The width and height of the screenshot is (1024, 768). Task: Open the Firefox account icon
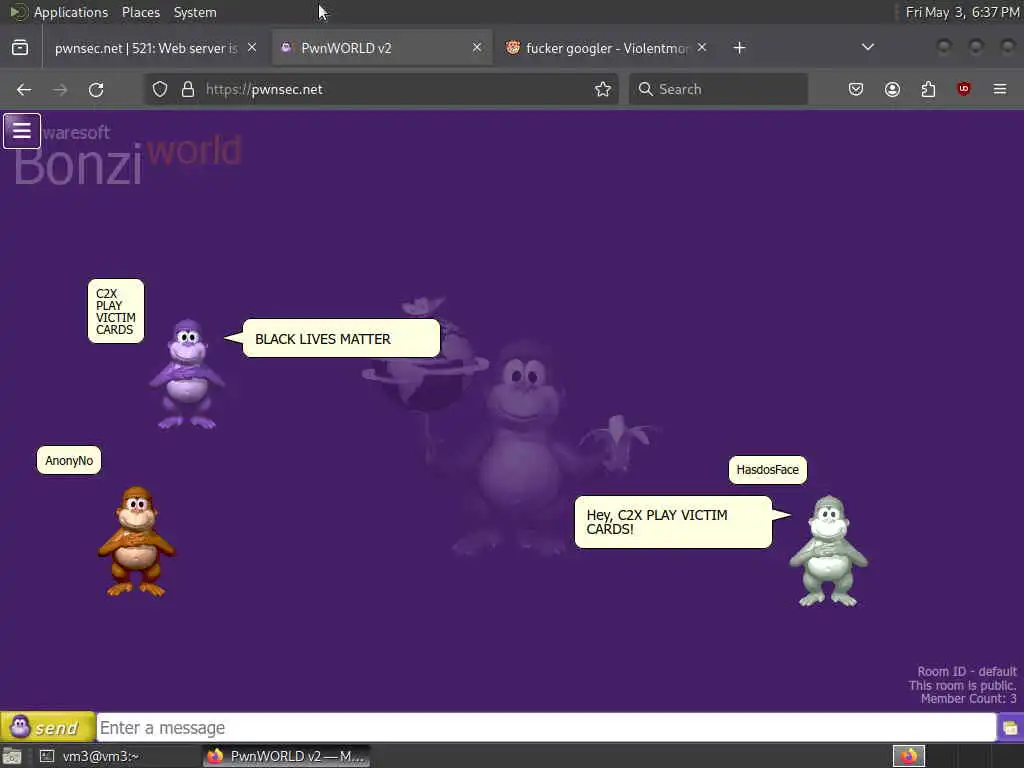892,89
